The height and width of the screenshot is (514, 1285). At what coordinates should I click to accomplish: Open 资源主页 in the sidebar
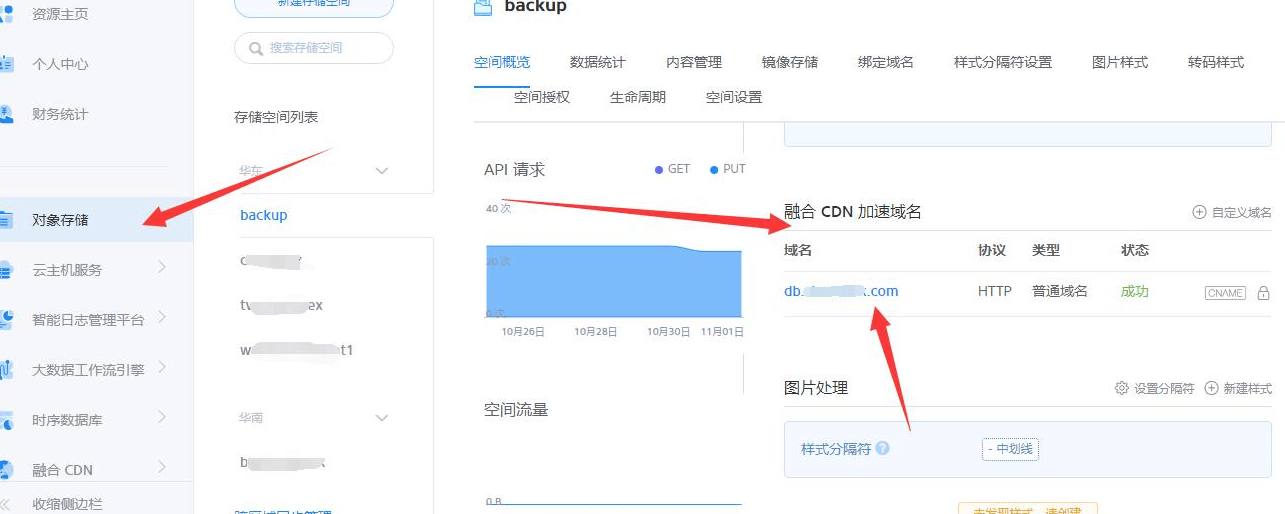[x=60, y=14]
